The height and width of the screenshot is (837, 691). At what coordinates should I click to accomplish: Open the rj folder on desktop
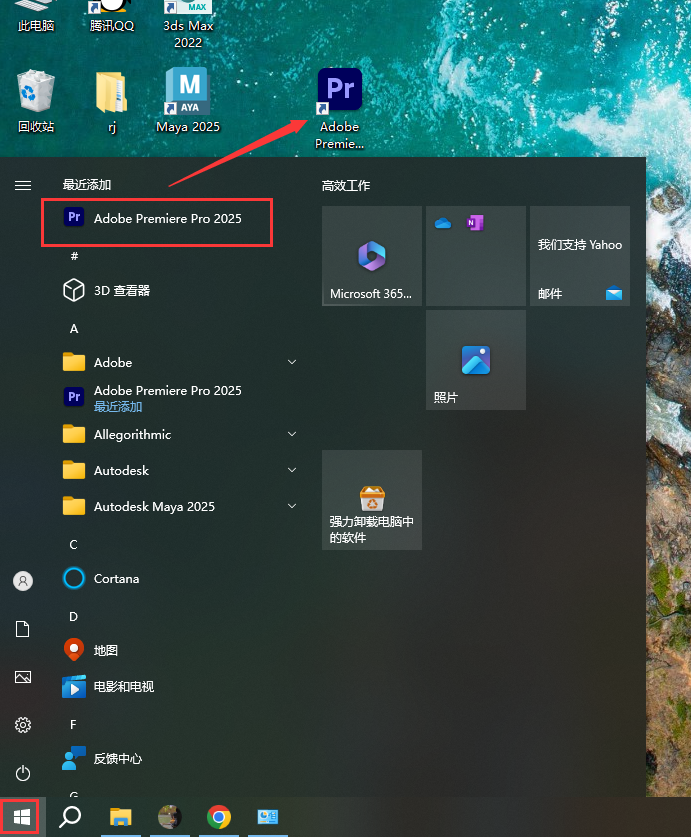point(112,101)
